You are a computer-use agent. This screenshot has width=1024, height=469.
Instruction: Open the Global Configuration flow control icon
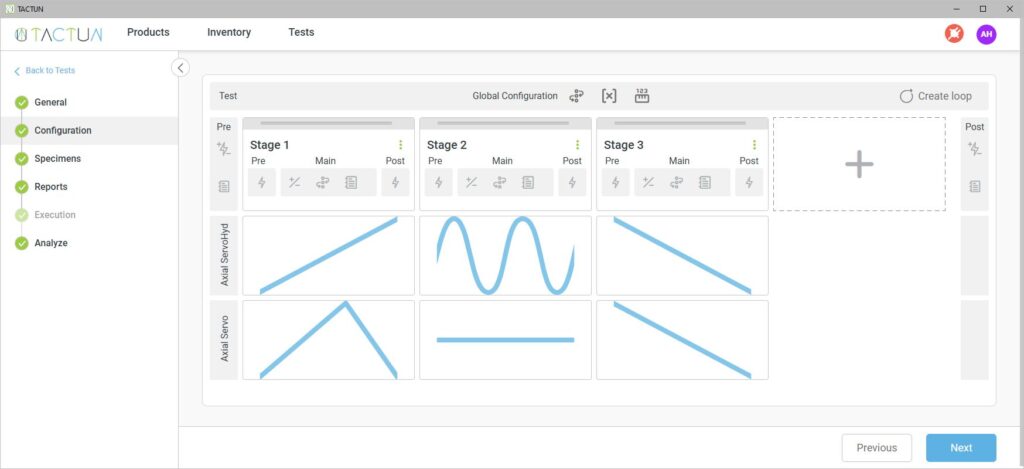tap(577, 96)
